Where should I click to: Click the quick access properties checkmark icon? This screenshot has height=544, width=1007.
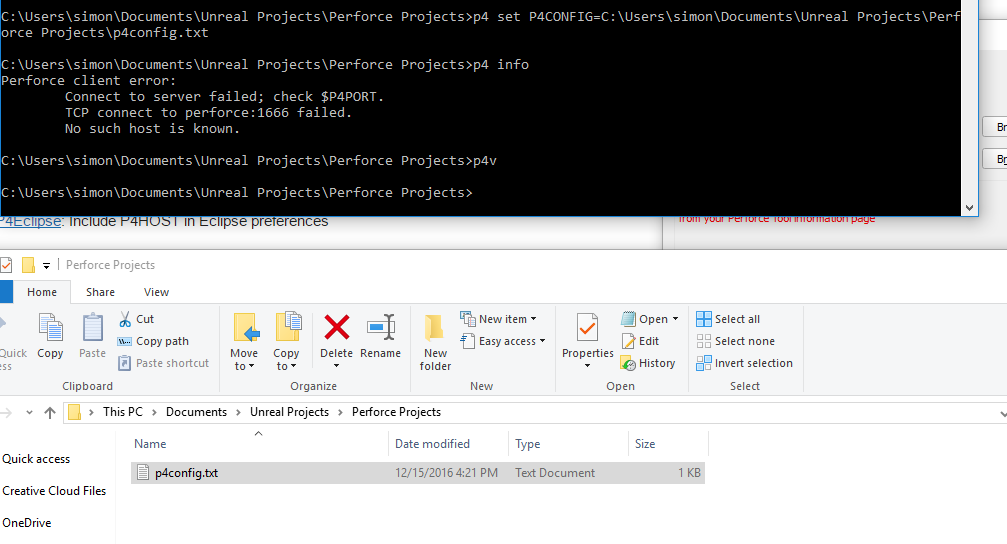tap(6, 265)
